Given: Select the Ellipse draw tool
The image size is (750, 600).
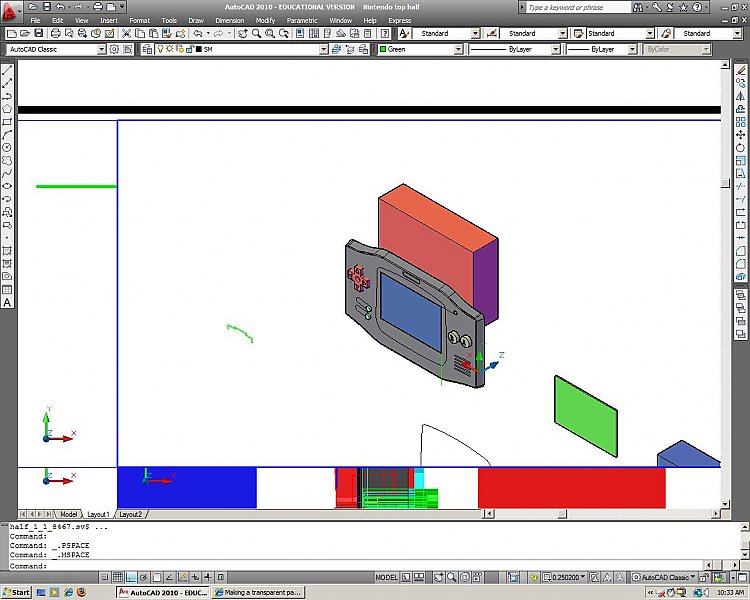Looking at the screenshot, I should pyautogui.click(x=7, y=186).
